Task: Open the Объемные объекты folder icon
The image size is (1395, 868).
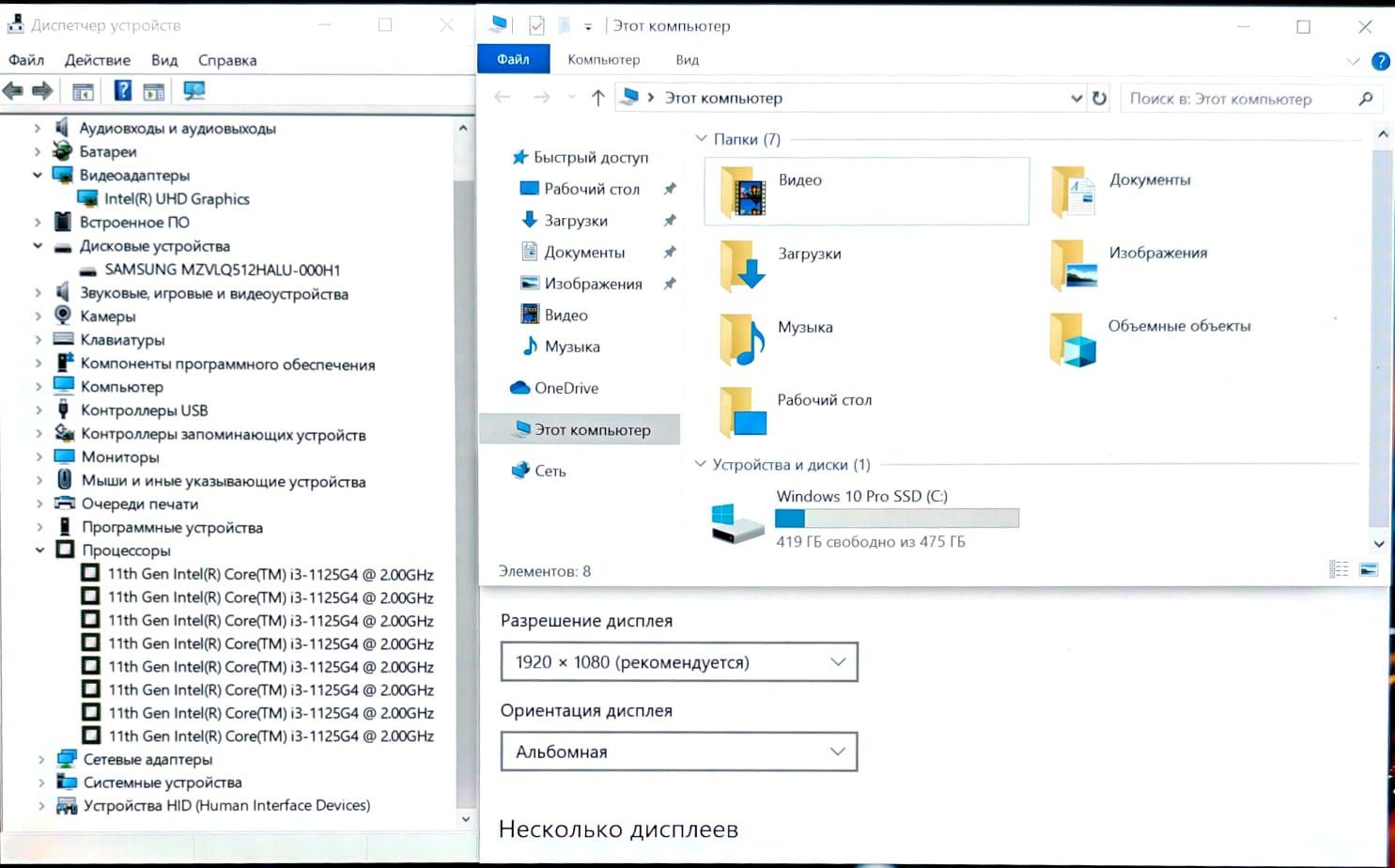Action: click(x=1073, y=338)
